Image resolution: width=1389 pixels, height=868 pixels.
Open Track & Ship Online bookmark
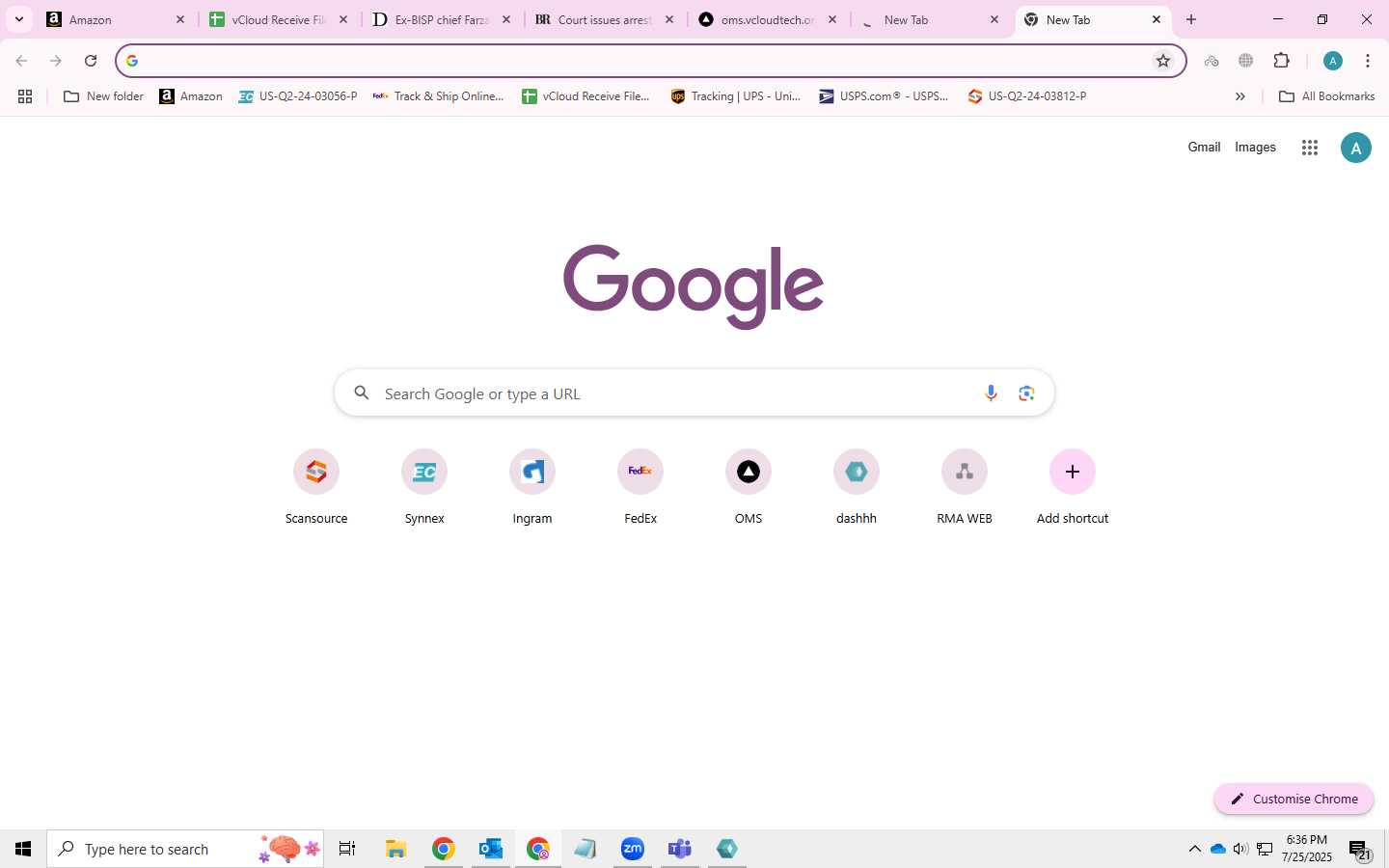(439, 96)
